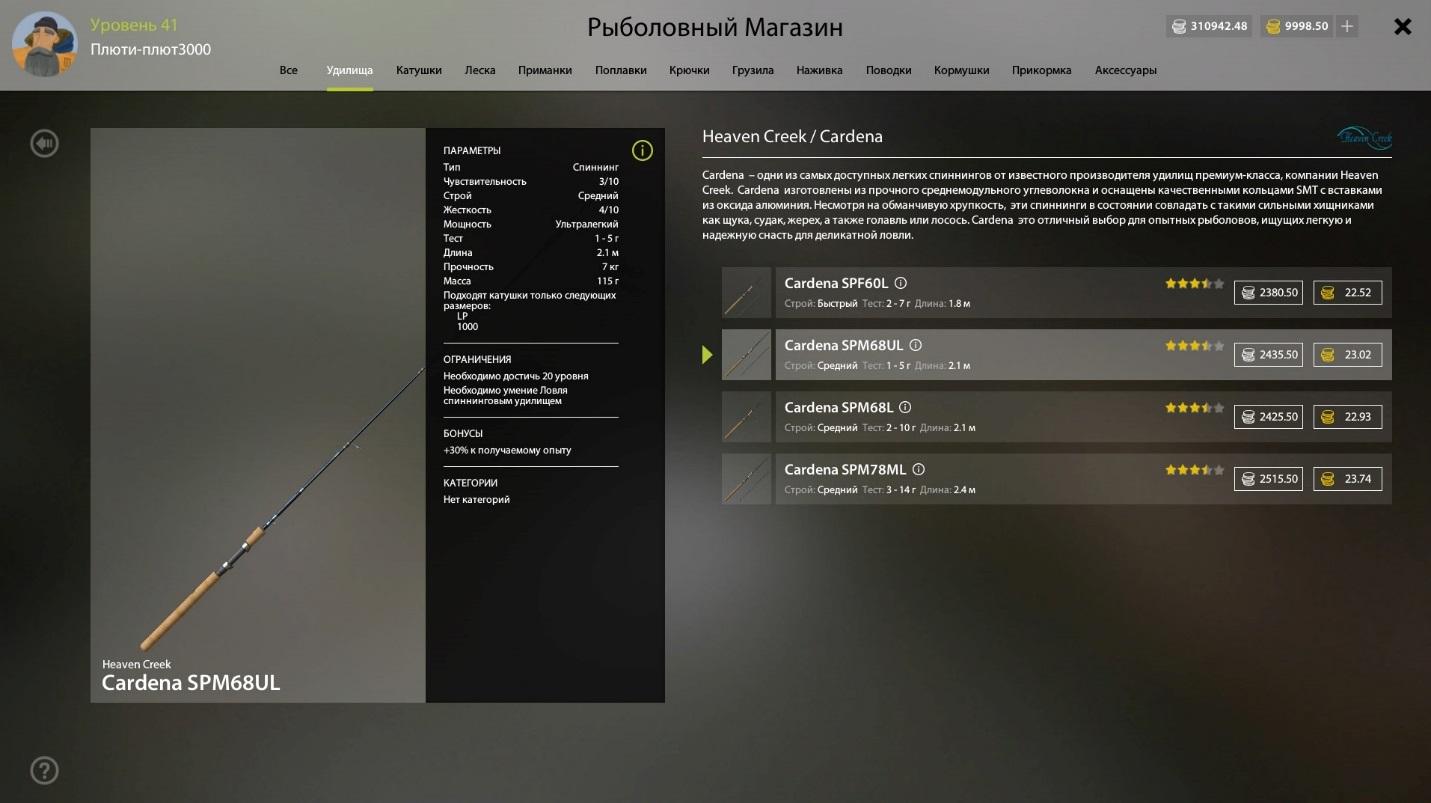Switch to the Катушки tab

pos(418,70)
